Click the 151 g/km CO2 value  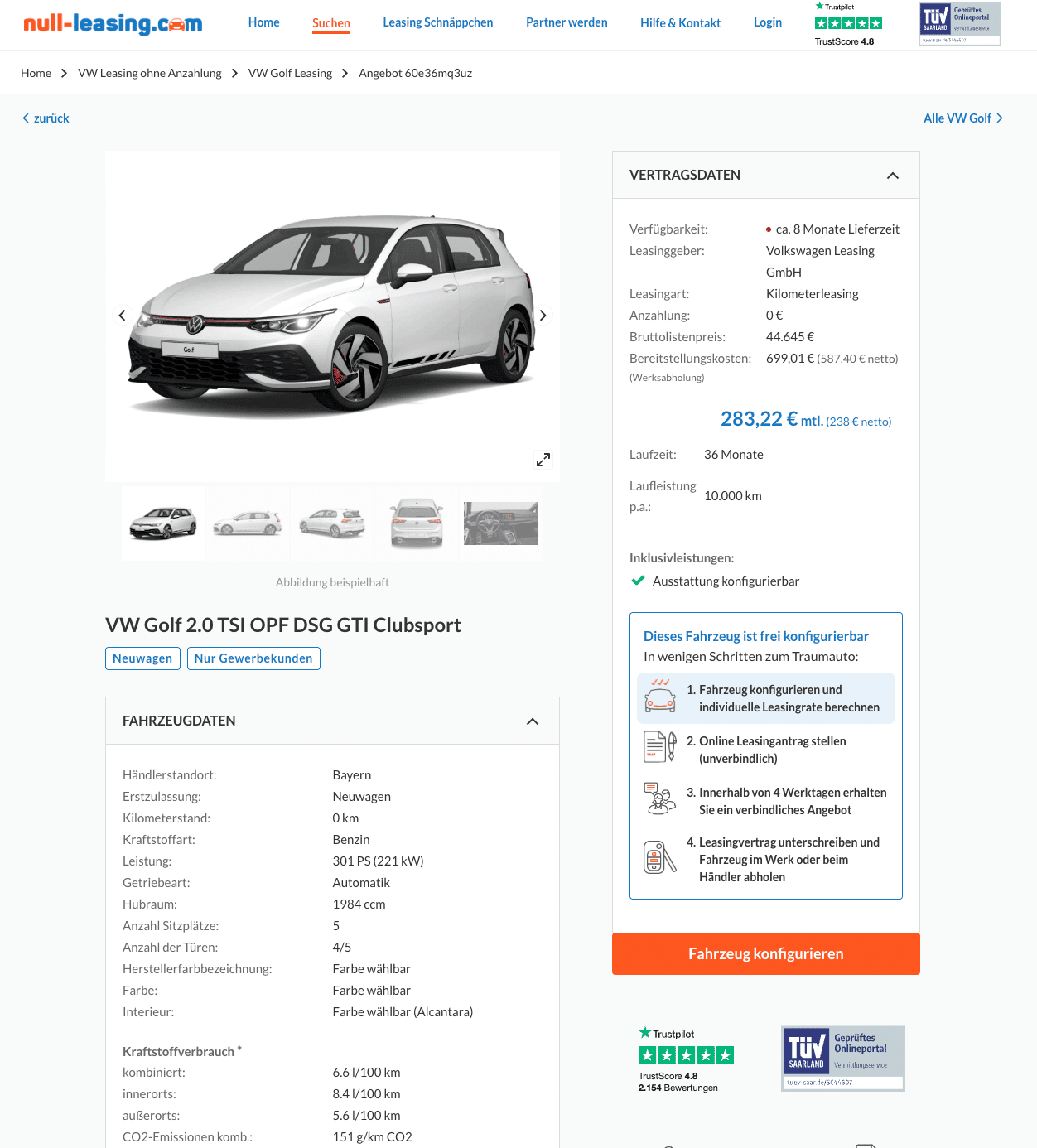[372, 1137]
